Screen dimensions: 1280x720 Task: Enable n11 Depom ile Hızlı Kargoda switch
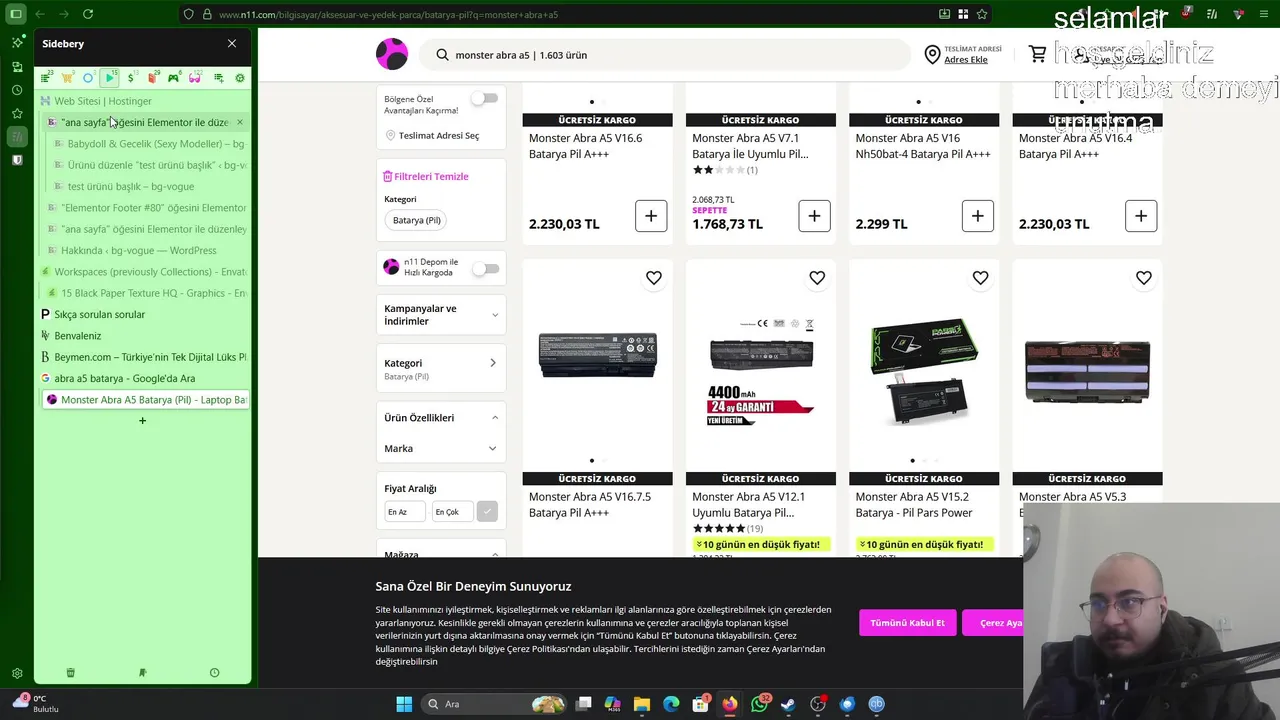485,268
